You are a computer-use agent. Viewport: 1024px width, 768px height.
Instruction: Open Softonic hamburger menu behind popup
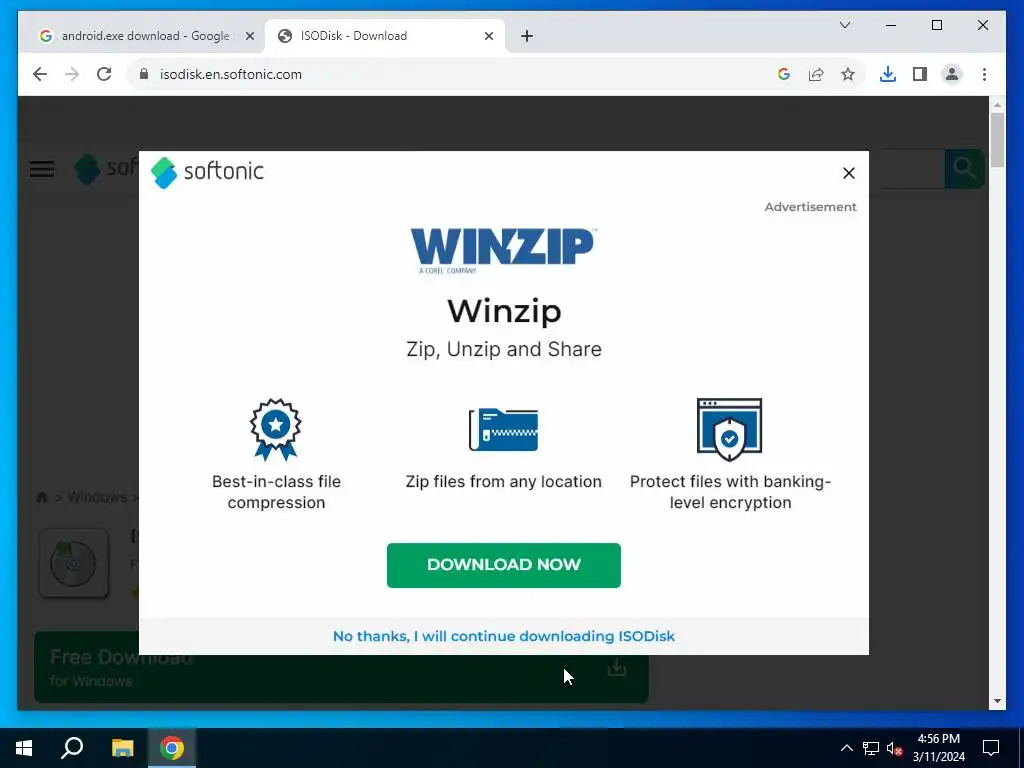[x=42, y=169]
